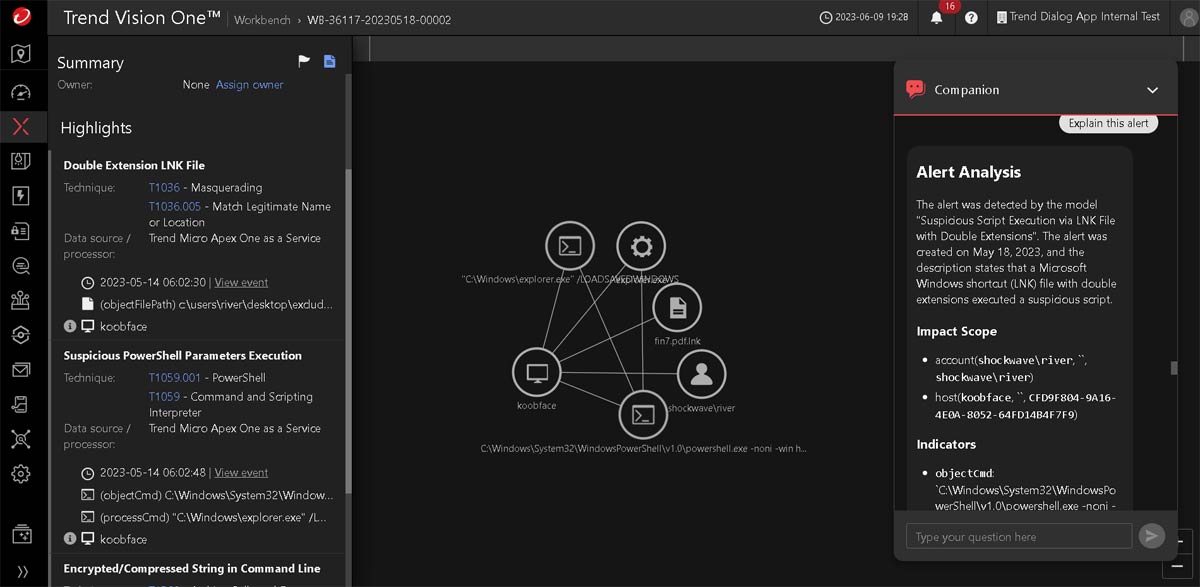Click the Companion chat scrollbar
This screenshot has width=1200, height=587.
(1174, 368)
